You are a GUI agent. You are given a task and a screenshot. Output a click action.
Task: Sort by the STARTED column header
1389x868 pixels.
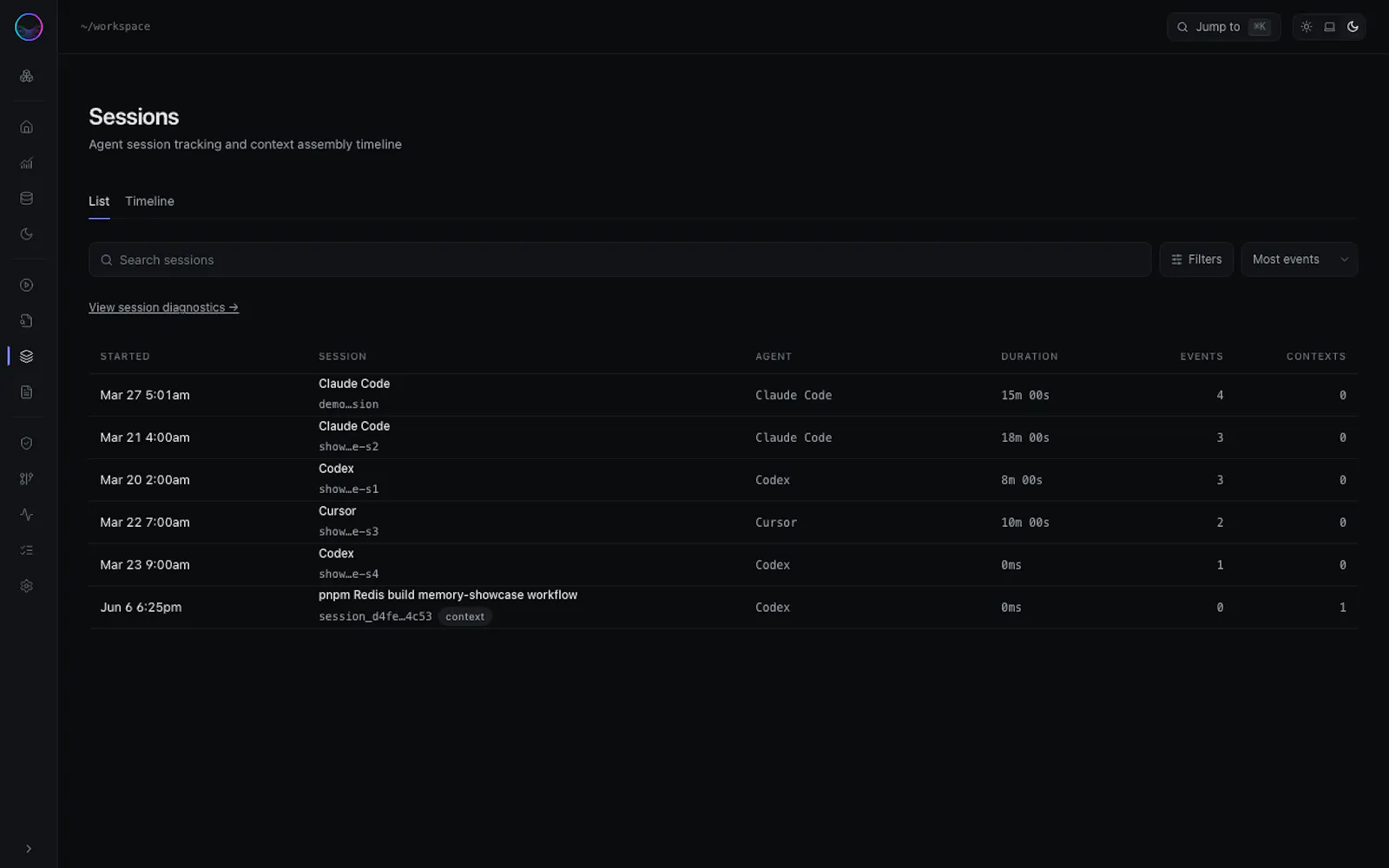[x=125, y=357]
